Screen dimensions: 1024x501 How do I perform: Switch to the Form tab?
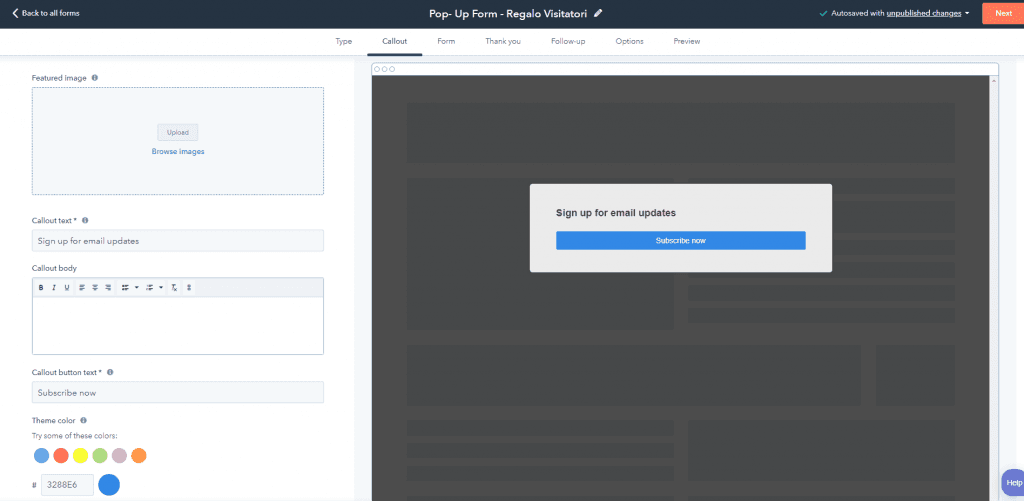coord(446,41)
